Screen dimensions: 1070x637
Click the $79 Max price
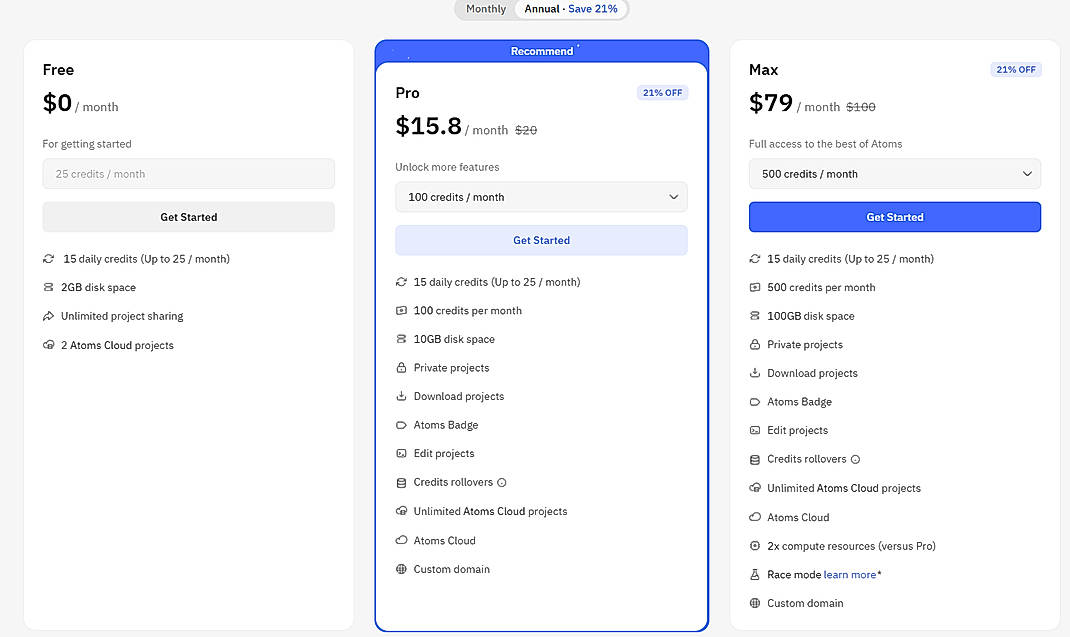770,102
